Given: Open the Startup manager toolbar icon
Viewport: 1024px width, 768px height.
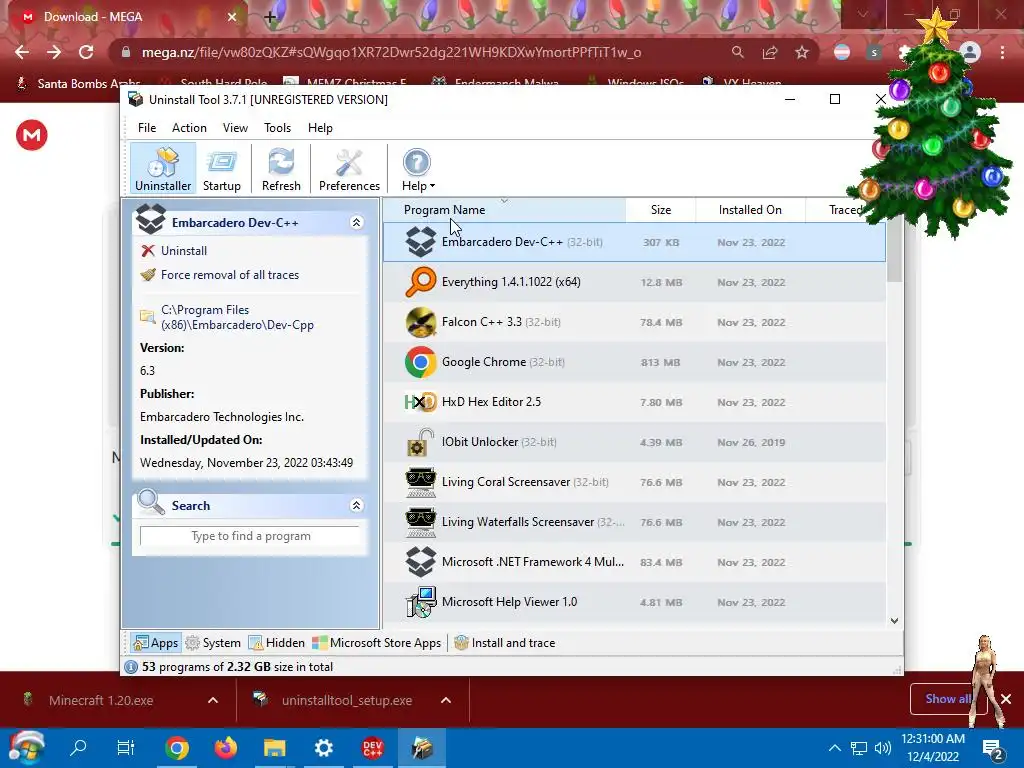Looking at the screenshot, I should 222,169.
